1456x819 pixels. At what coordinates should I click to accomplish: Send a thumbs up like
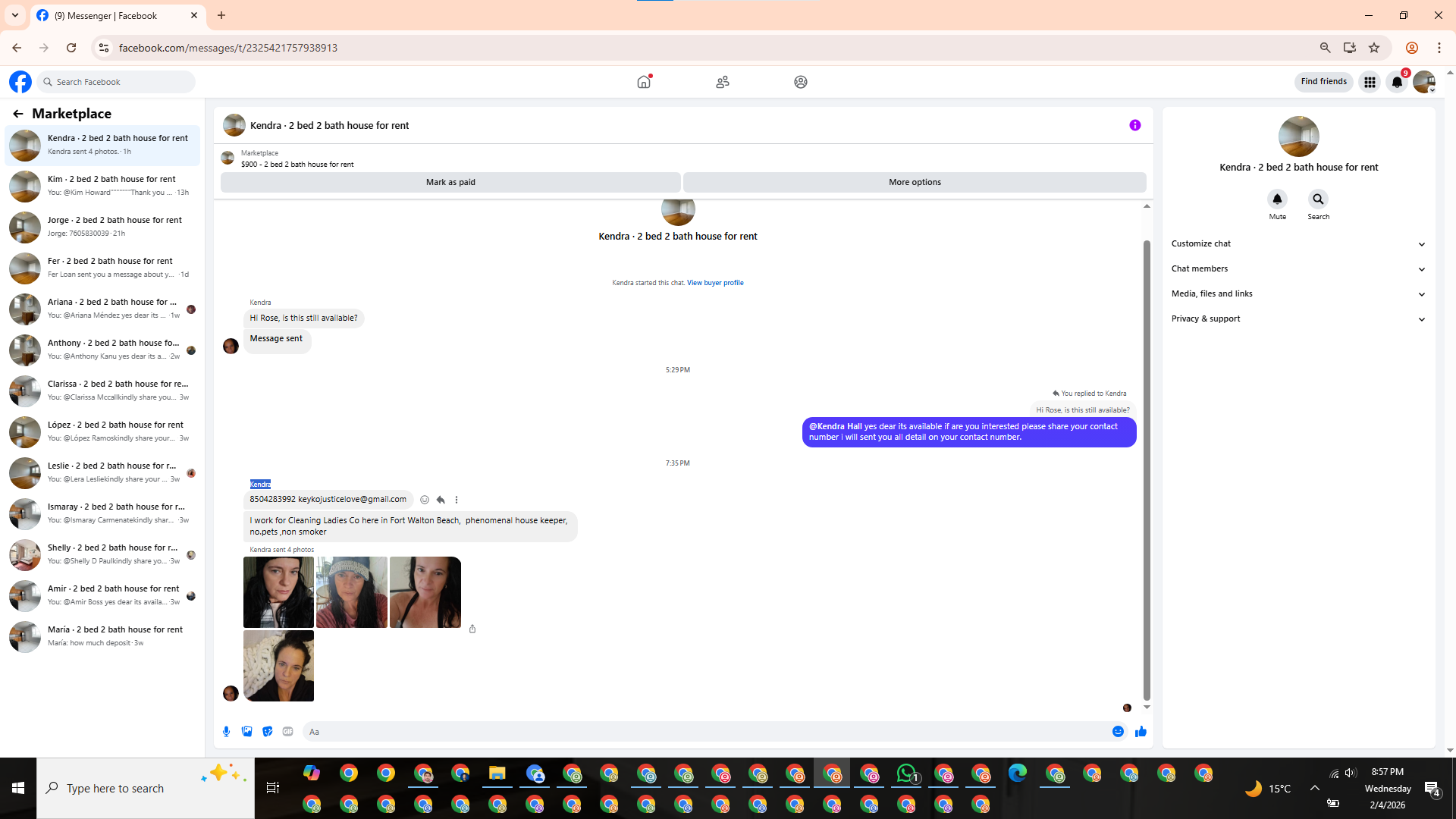pos(1141,732)
